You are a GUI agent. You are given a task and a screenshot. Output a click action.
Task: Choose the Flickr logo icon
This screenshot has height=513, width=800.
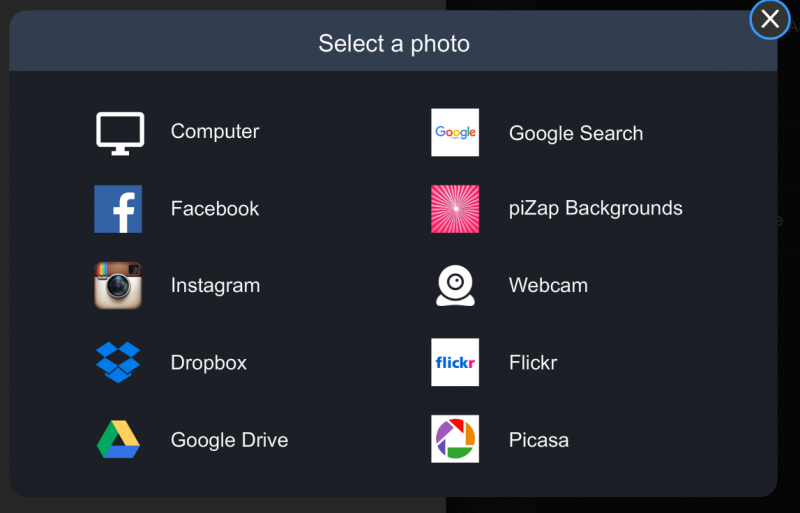point(455,362)
